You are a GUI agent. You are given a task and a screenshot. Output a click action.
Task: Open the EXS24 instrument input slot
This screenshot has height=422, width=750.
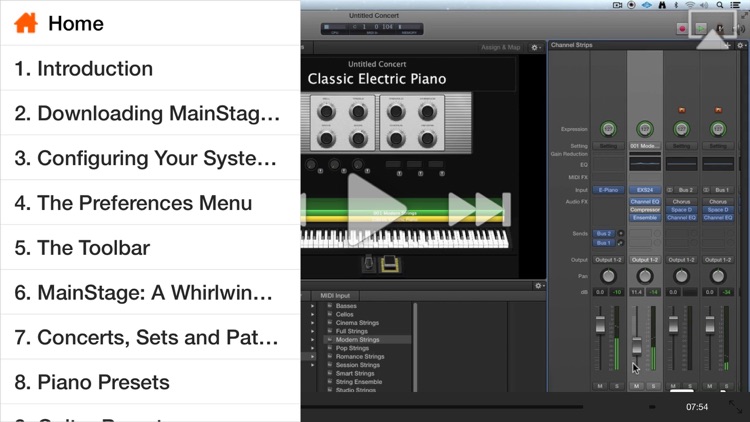(645, 190)
